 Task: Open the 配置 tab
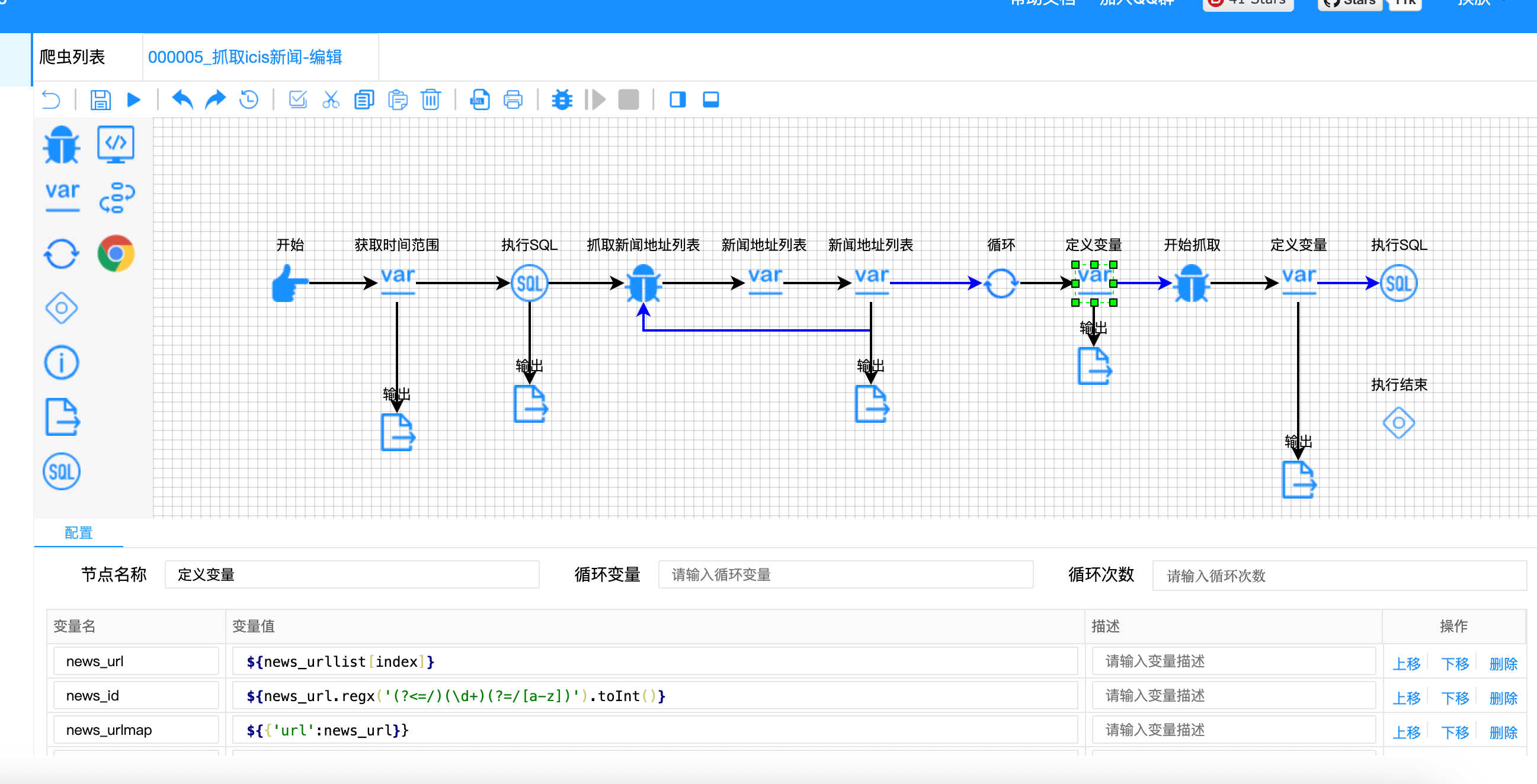click(78, 533)
